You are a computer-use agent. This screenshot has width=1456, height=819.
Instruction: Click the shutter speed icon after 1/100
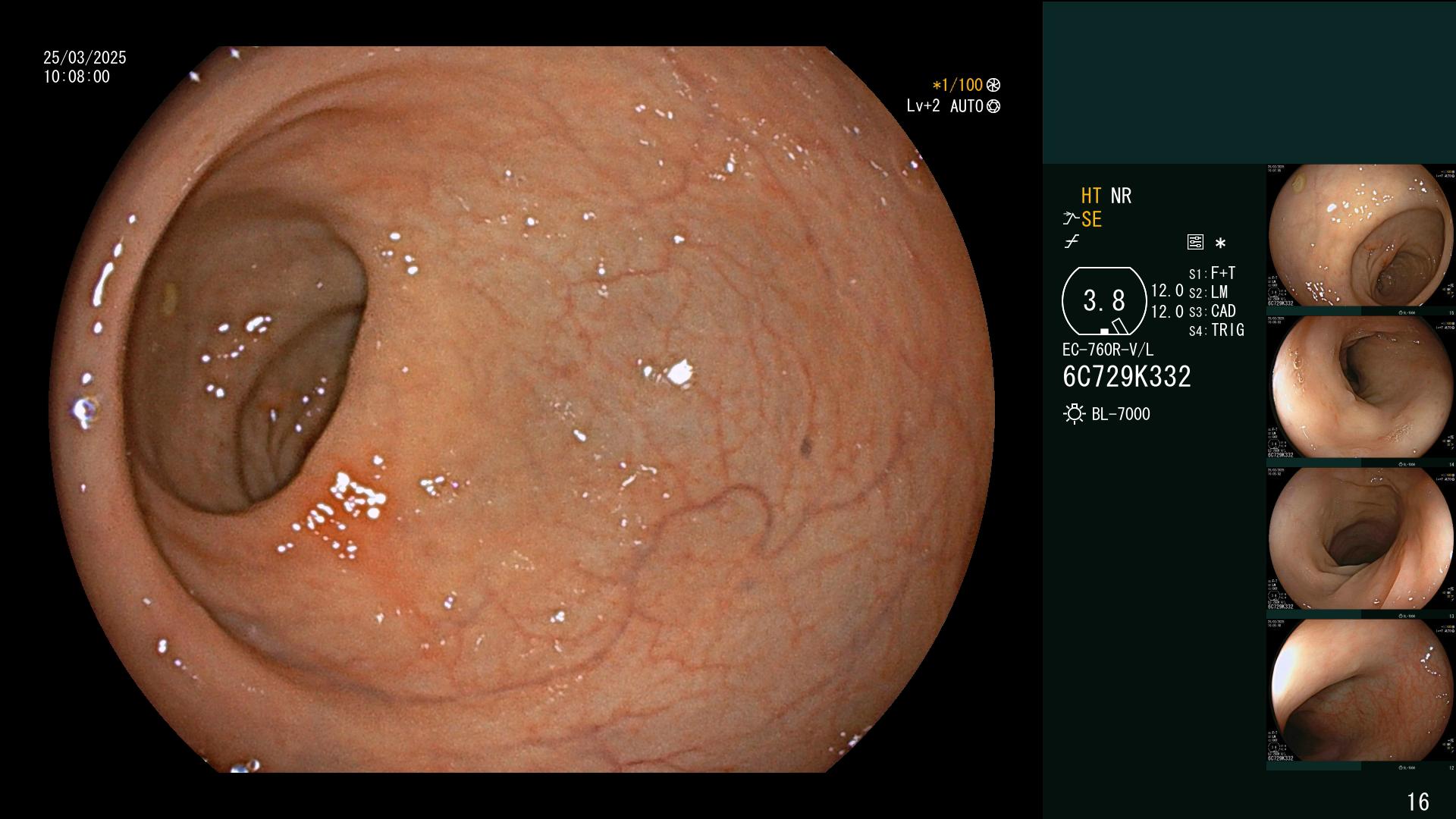click(993, 86)
